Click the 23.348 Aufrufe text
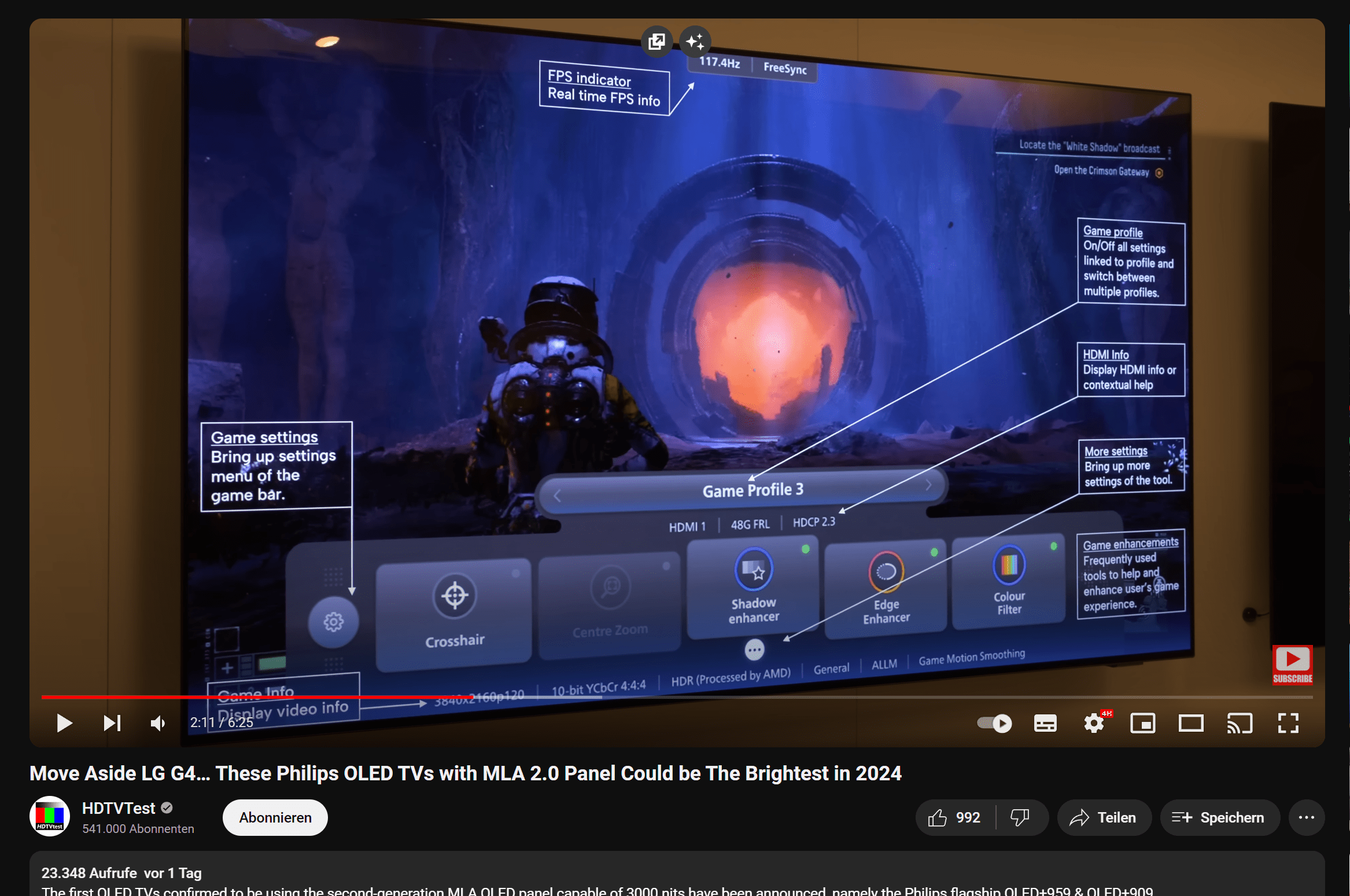The width and height of the screenshot is (1350, 896). (89, 873)
